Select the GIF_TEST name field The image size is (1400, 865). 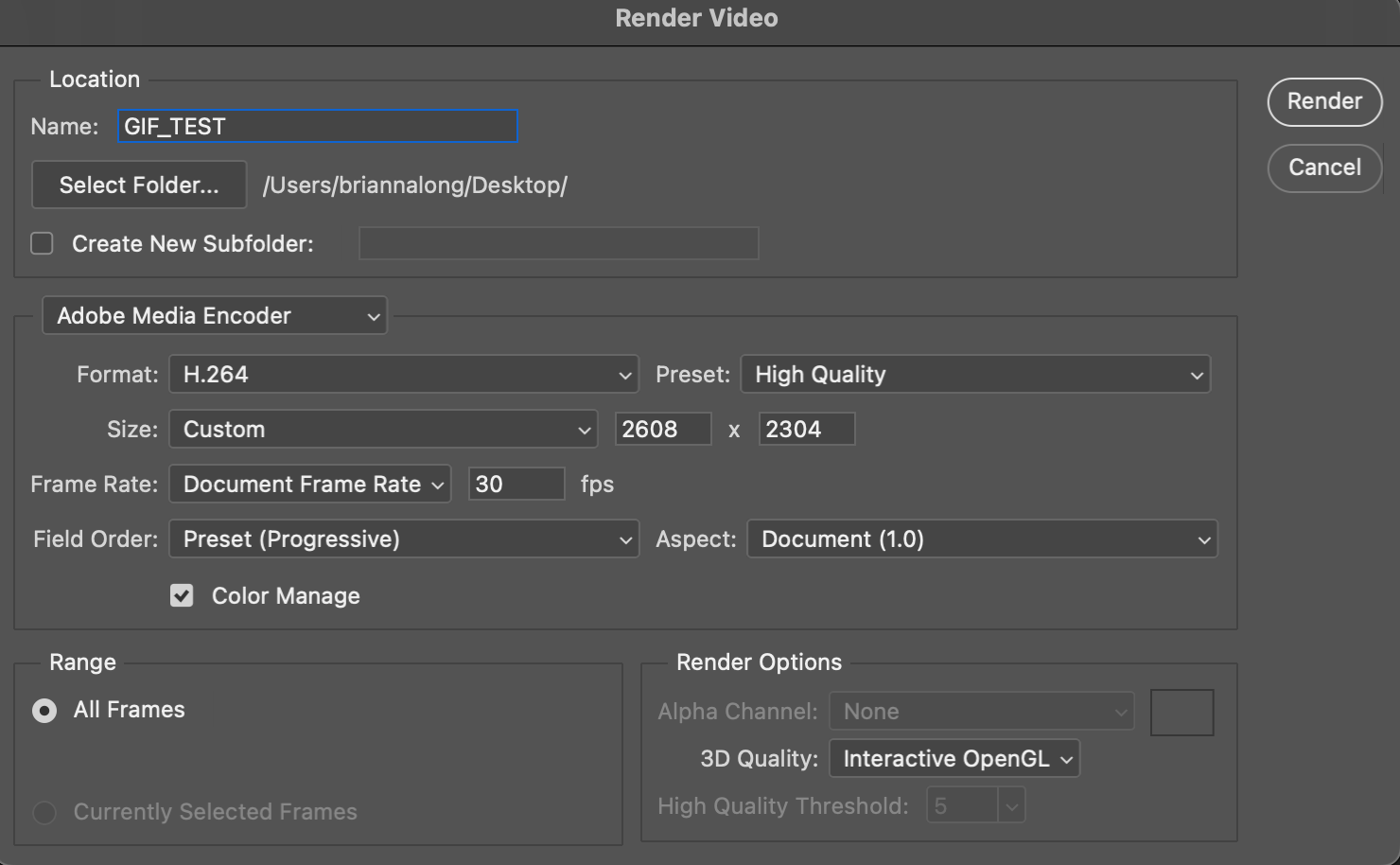click(317, 126)
